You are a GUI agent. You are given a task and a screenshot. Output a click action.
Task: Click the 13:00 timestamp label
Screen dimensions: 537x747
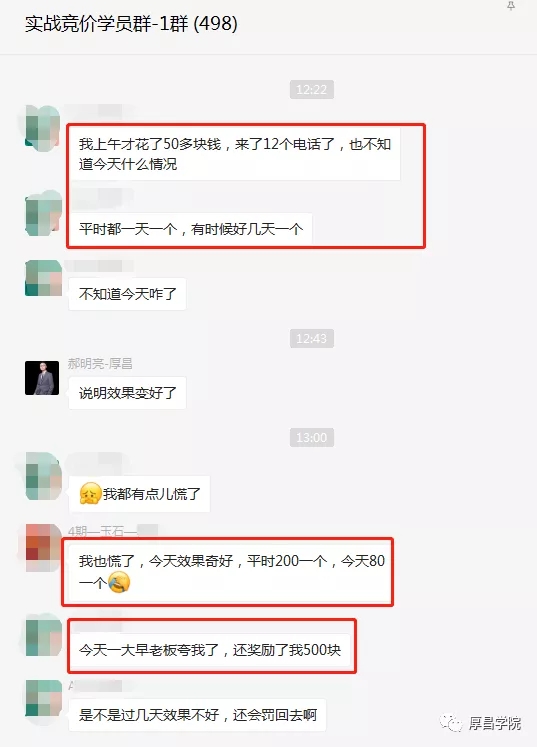click(312, 437)
